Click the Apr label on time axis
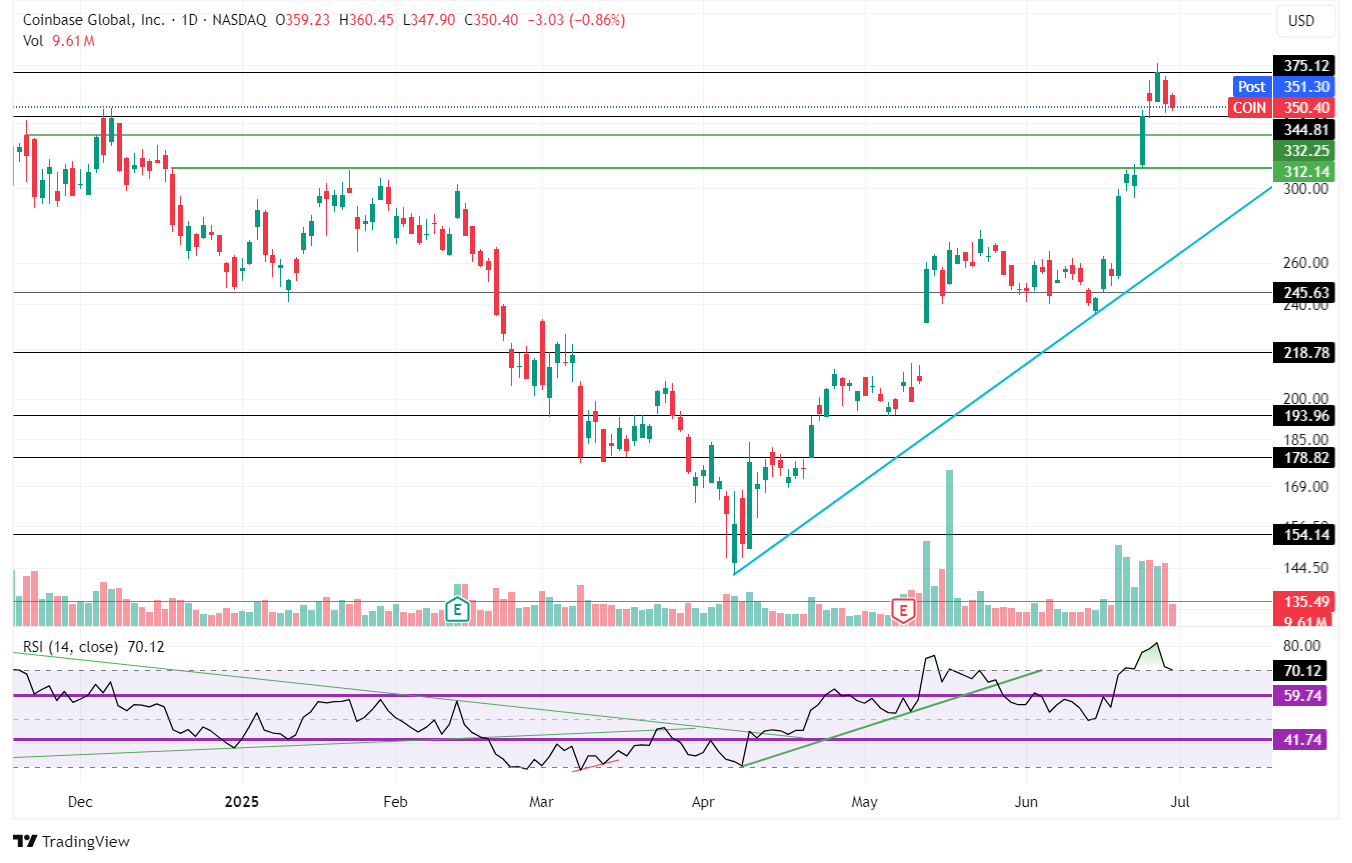Image resolution: width=1352 pixels, height=863 pixels. point(704,802)
